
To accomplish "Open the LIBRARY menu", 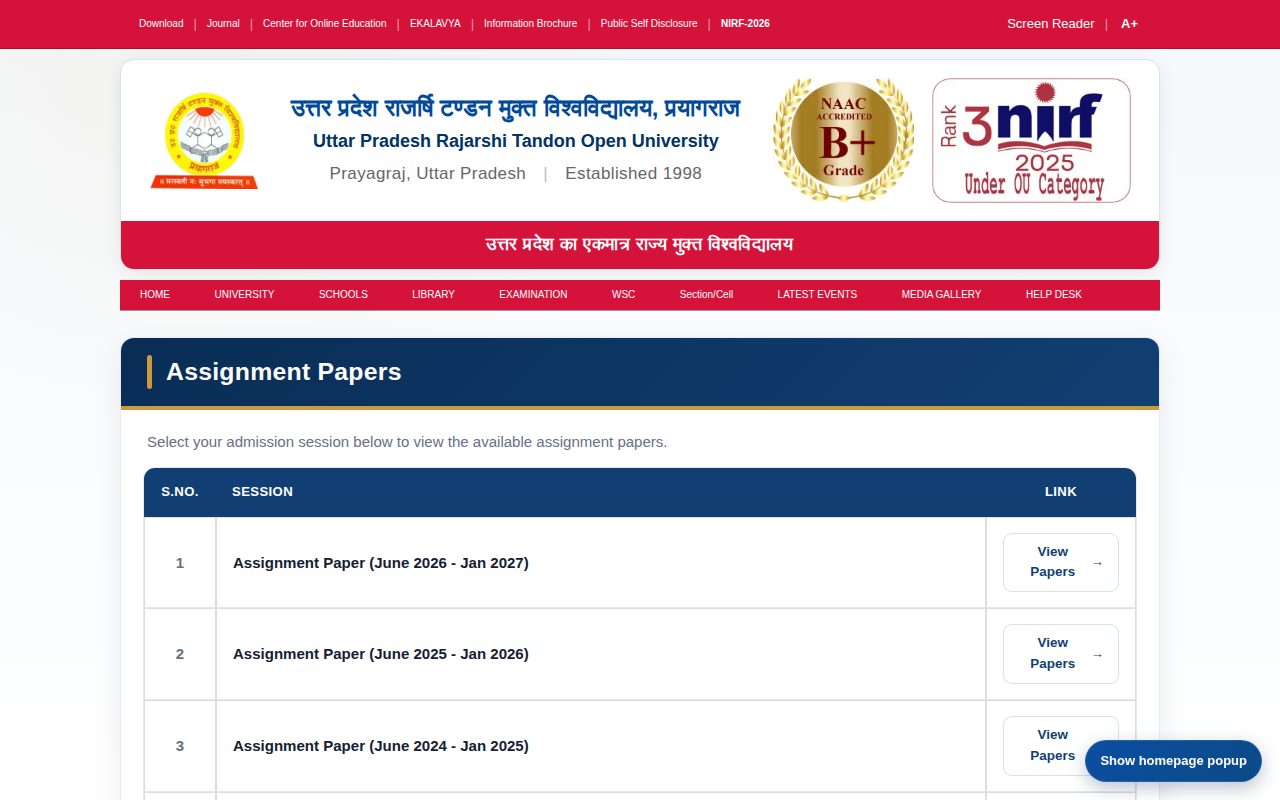I will (x=433, y=294).
